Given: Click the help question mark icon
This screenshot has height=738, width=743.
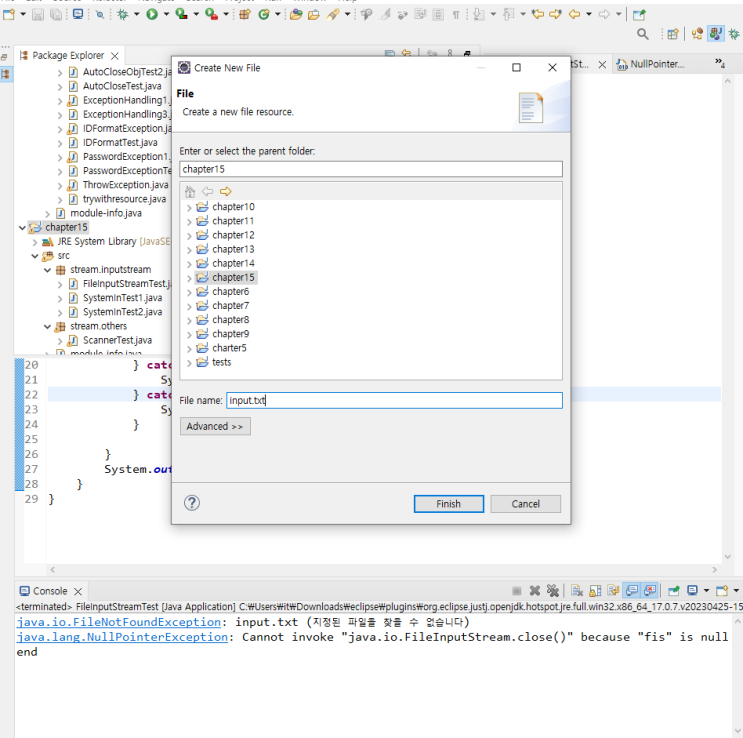Looking at the screenshot, I should coord(192,503).
